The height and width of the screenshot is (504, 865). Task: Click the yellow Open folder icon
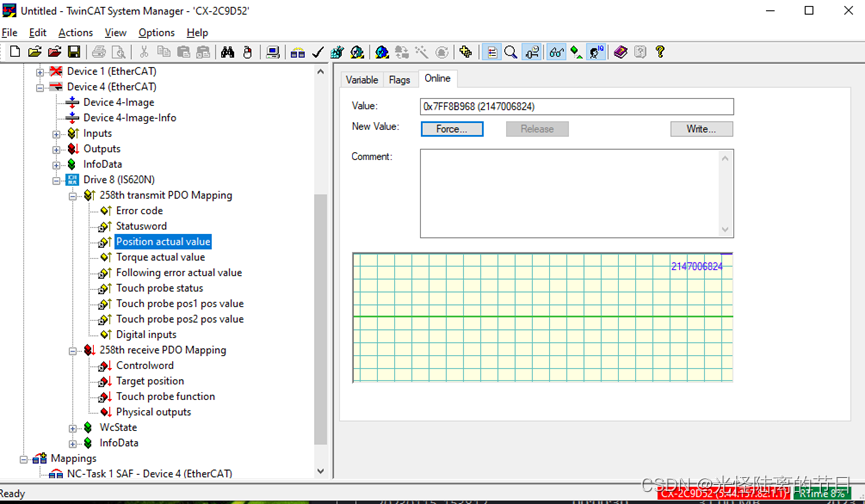[x=35, y=52]
